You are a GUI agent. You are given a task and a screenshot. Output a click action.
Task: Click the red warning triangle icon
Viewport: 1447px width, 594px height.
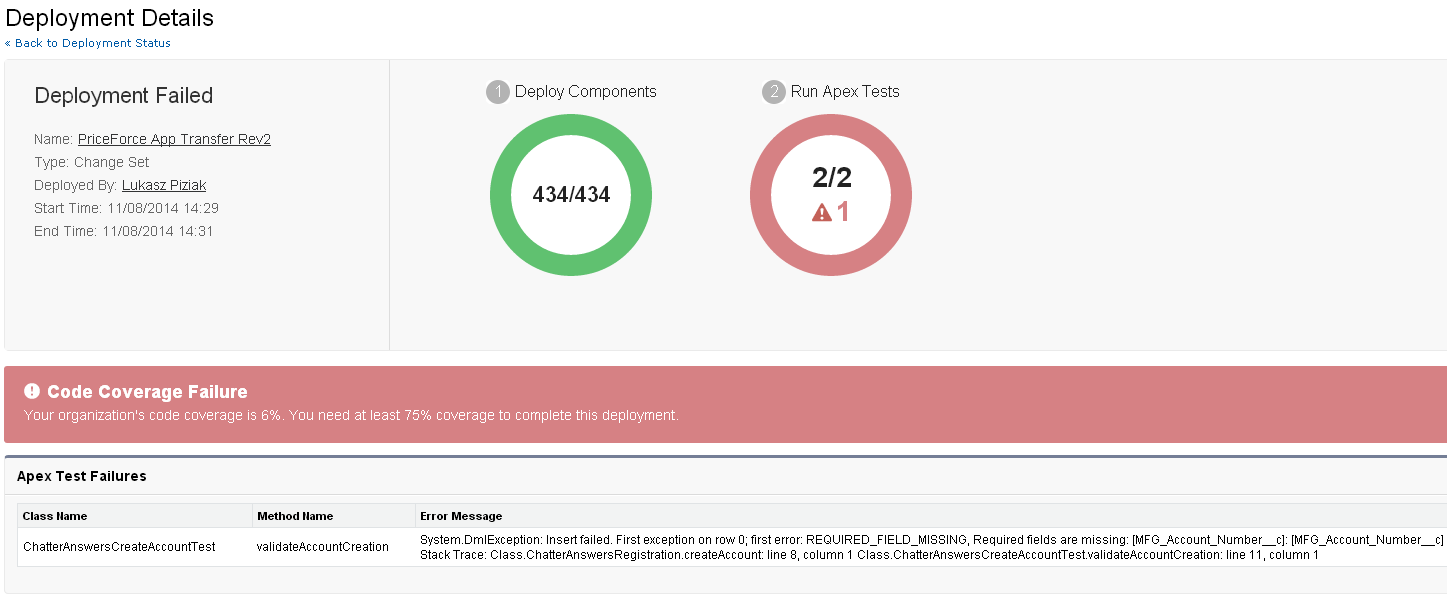[821, 212]
